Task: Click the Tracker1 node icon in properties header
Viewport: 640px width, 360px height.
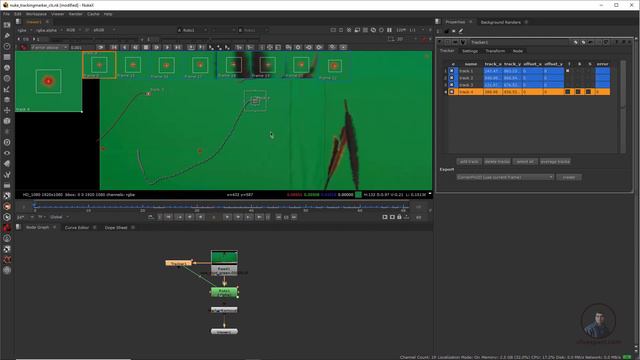Action: click(463, 42)
